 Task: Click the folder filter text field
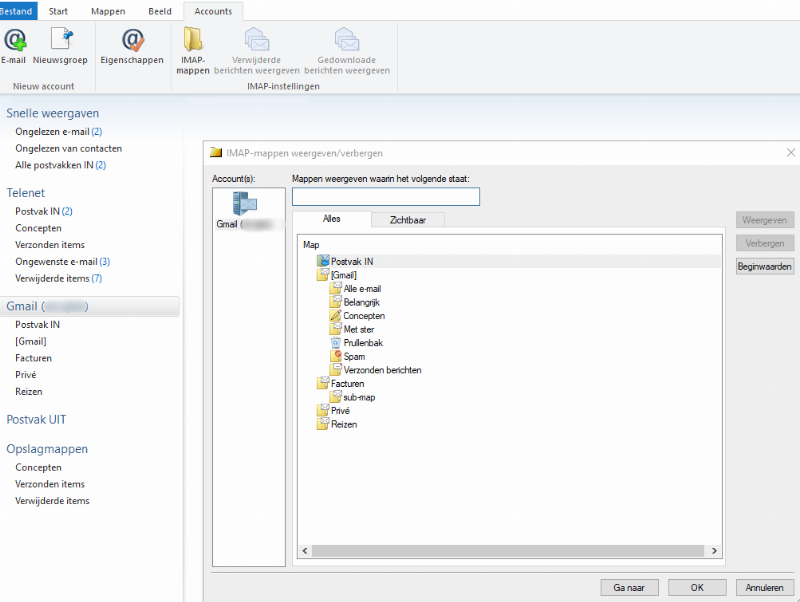tap(385, 197)
